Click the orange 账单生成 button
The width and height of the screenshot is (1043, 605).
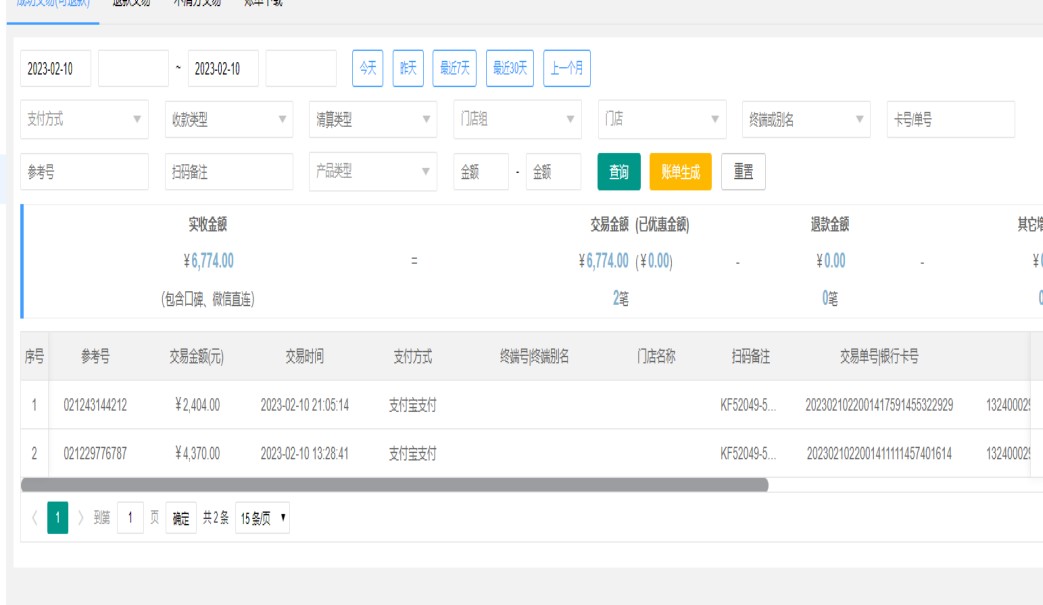pyautogui.click(x=680, y=172)
